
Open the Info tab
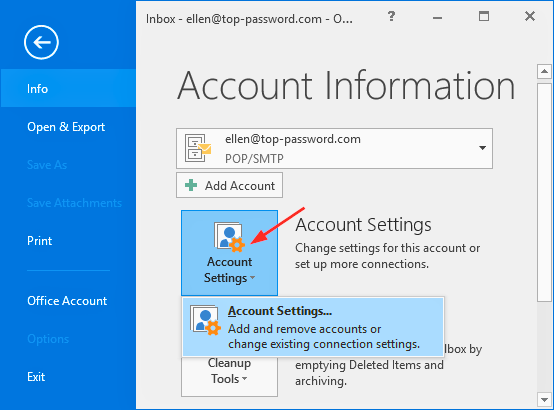pos(68,88)
